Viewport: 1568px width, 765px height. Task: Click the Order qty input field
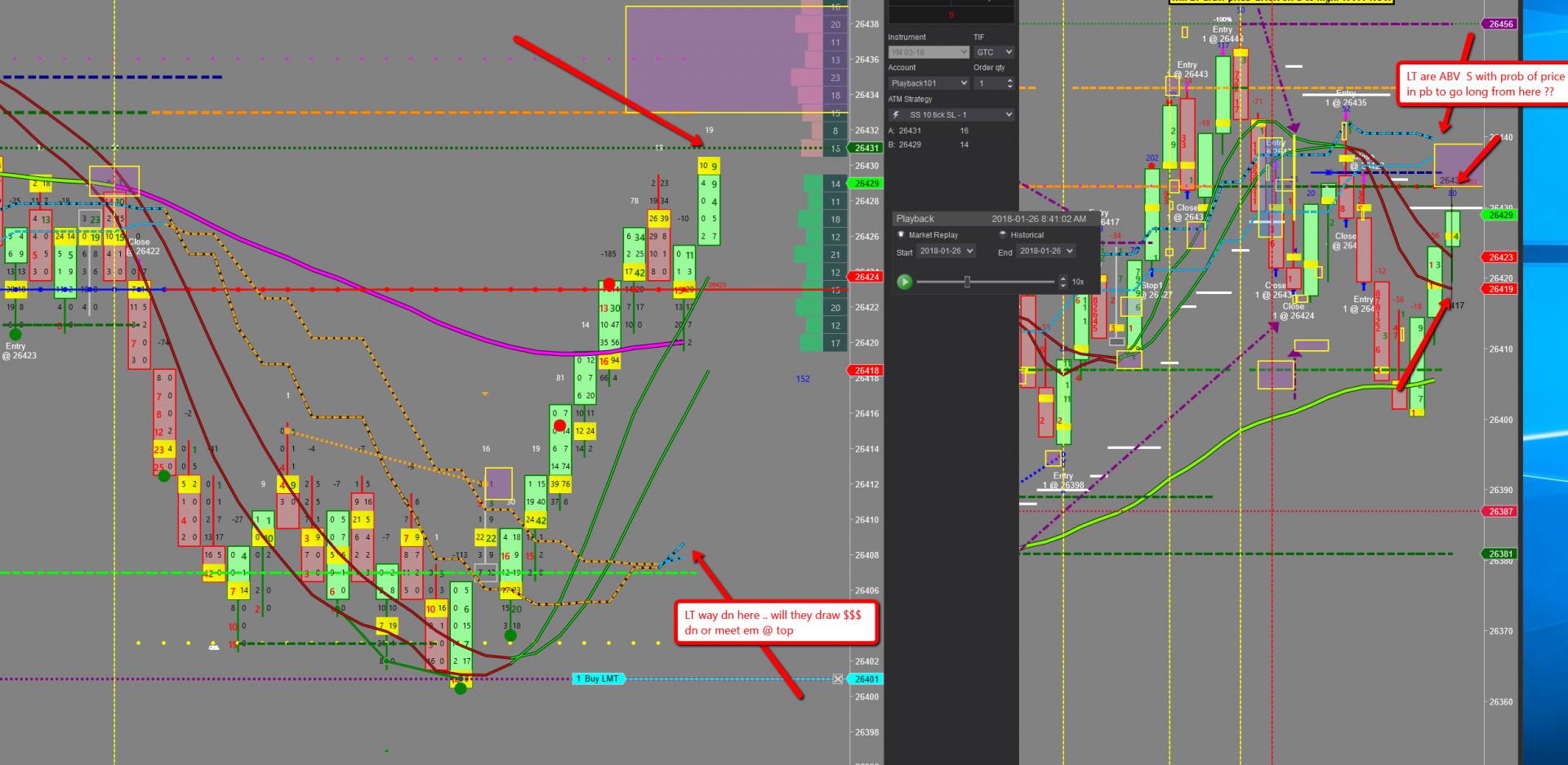pyautogui.click(x=989, y=83)
